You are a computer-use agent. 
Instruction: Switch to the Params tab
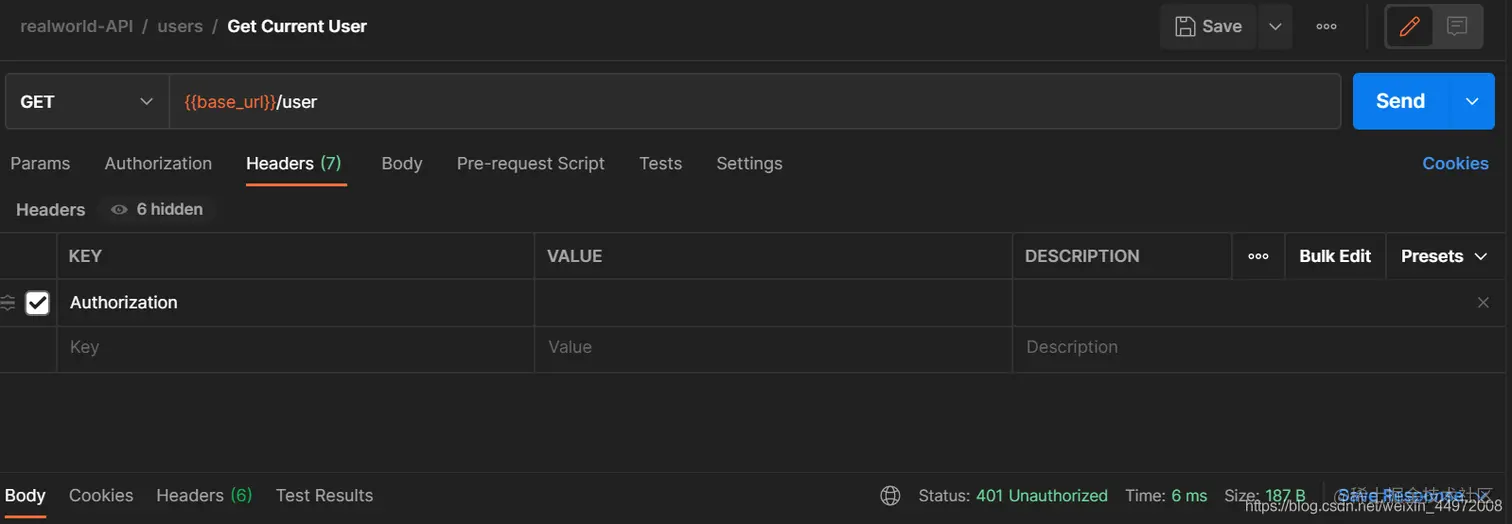click(x=40, y=163)
